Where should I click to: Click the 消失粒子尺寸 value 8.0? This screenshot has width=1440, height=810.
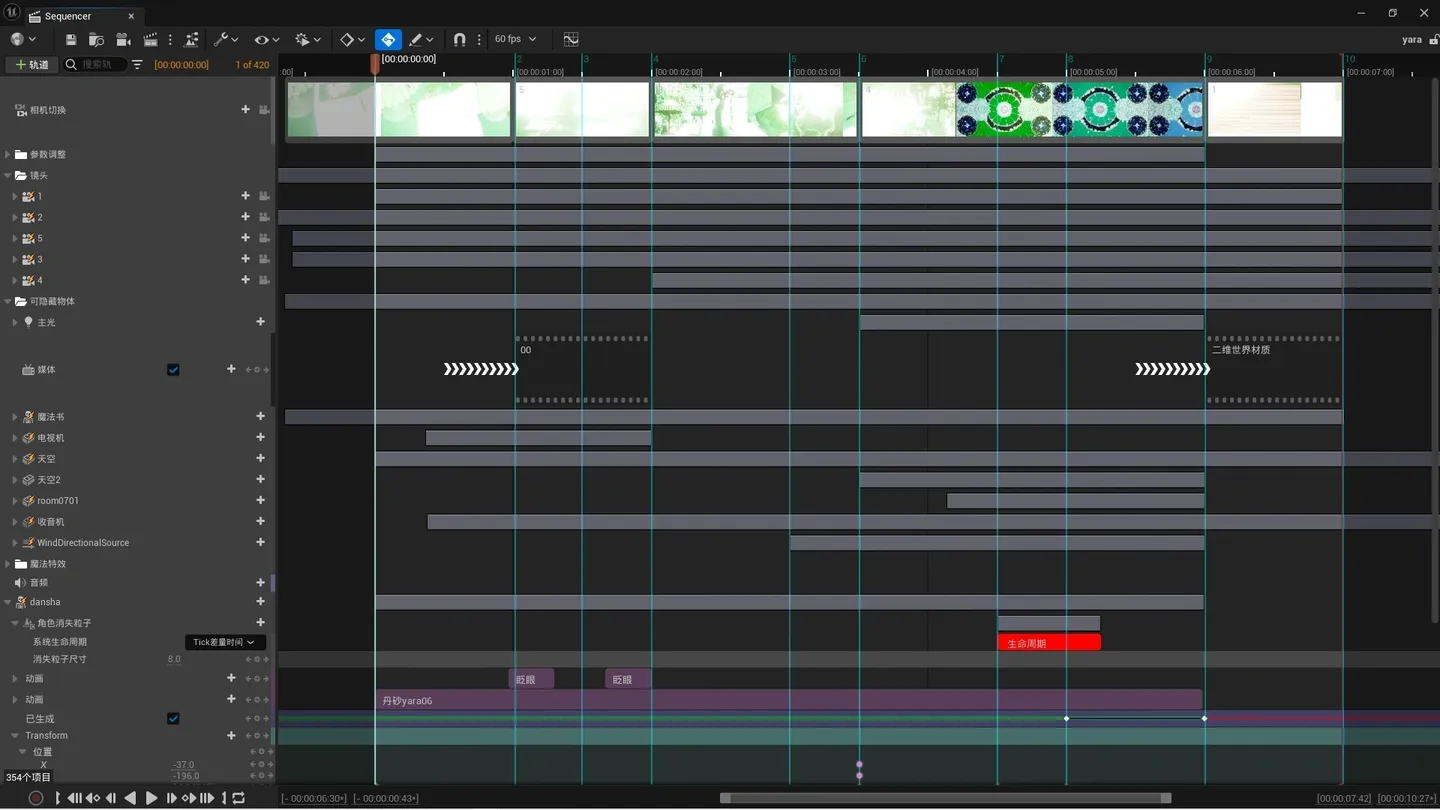tap(174, 660)
